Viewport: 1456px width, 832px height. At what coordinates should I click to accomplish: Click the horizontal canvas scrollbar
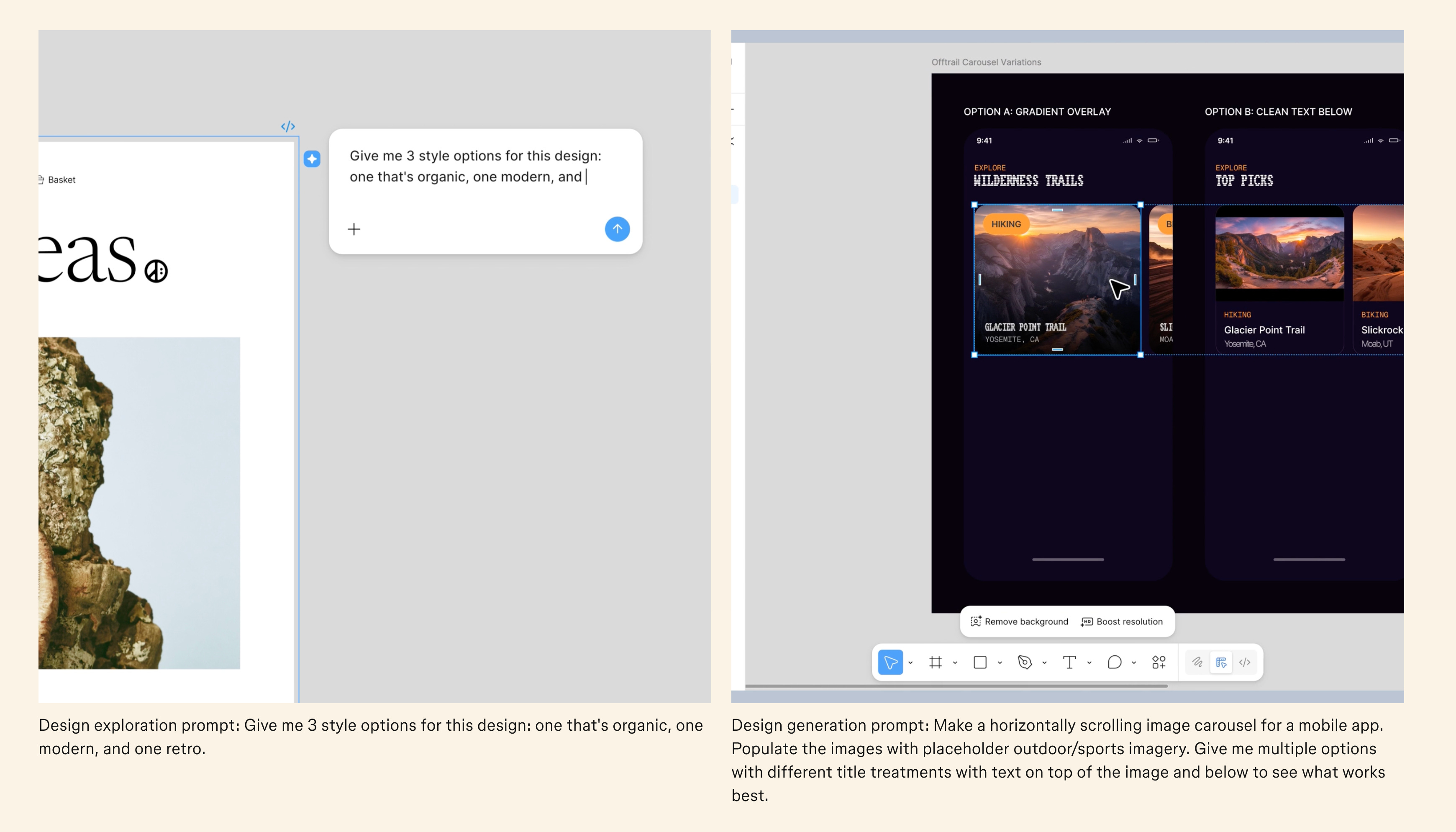point(956,686)
